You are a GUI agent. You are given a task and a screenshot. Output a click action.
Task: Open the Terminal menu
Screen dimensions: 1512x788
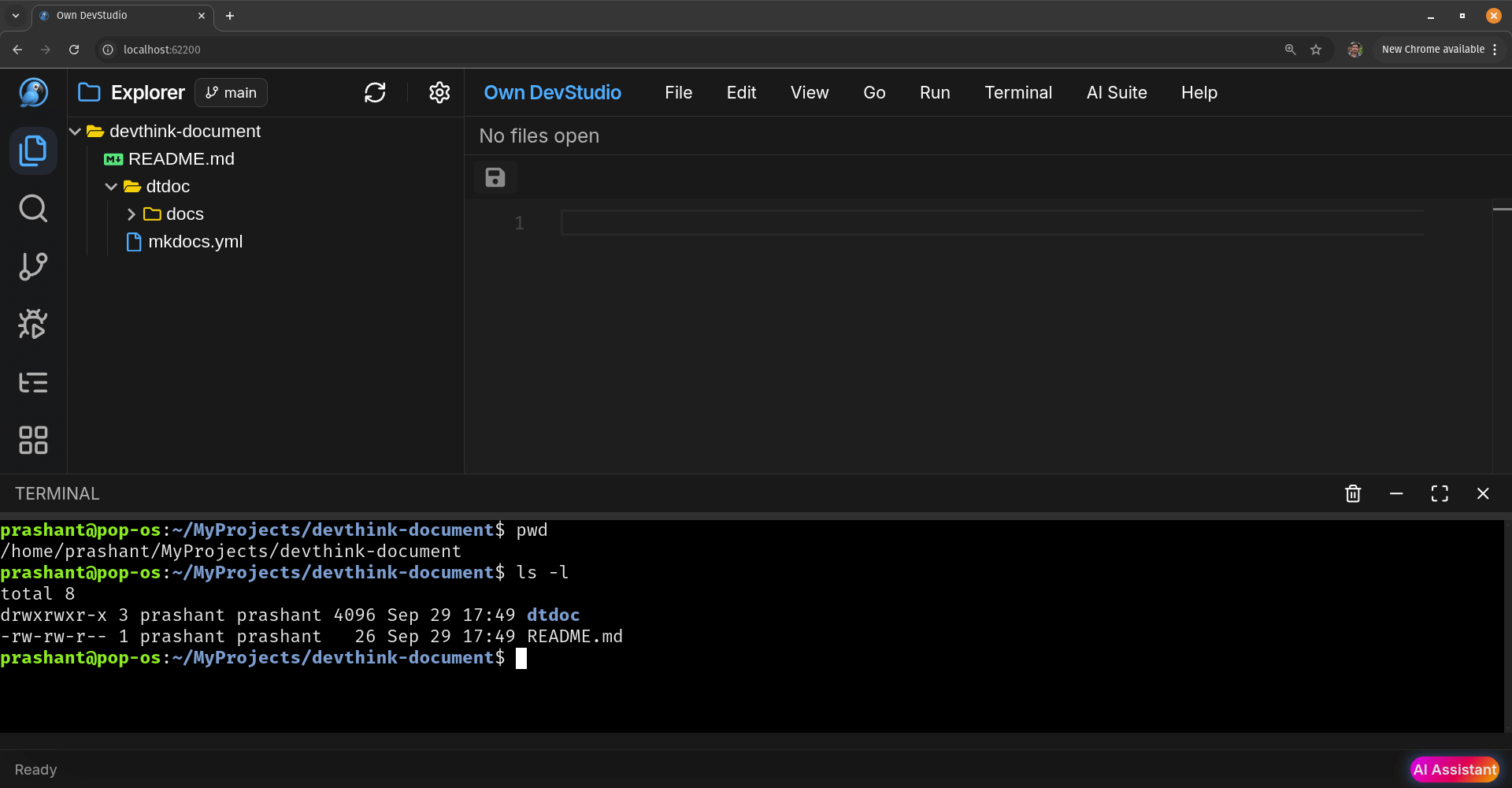coord(1017,92)
